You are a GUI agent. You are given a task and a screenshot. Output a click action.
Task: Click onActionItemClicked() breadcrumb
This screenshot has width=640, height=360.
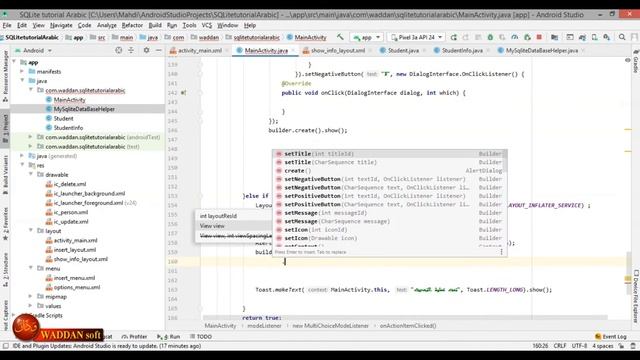(x=408, y=326)
